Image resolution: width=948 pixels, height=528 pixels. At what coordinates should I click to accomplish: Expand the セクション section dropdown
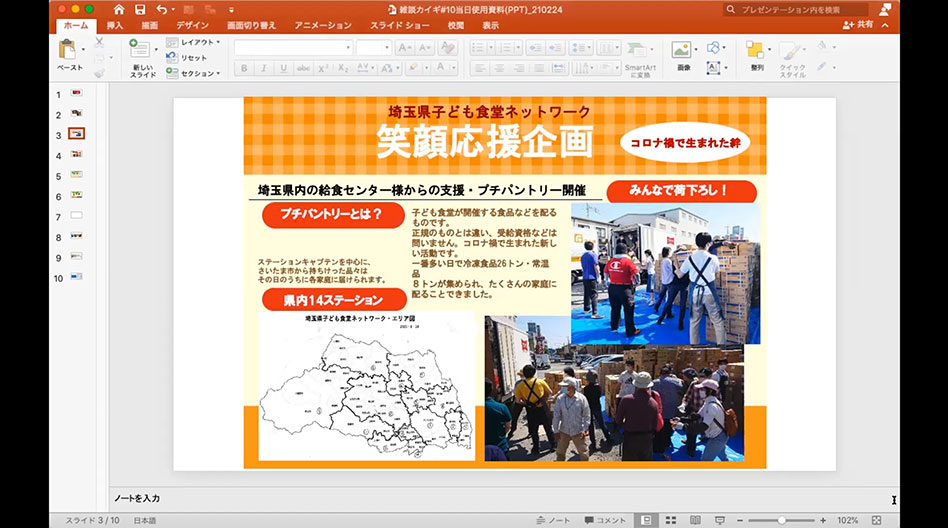click(x=196, y=73)
